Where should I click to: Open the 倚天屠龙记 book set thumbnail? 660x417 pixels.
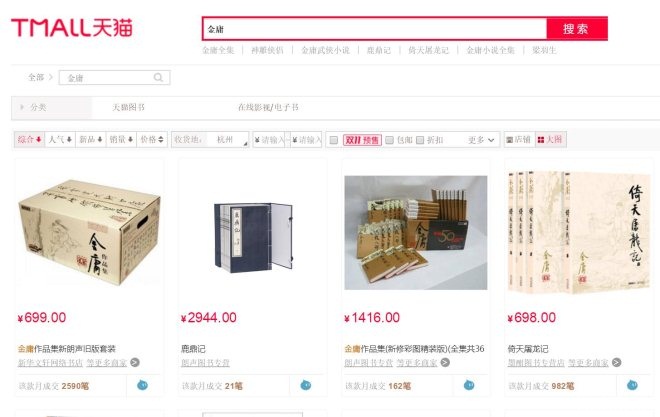click(x=578, y=232)
